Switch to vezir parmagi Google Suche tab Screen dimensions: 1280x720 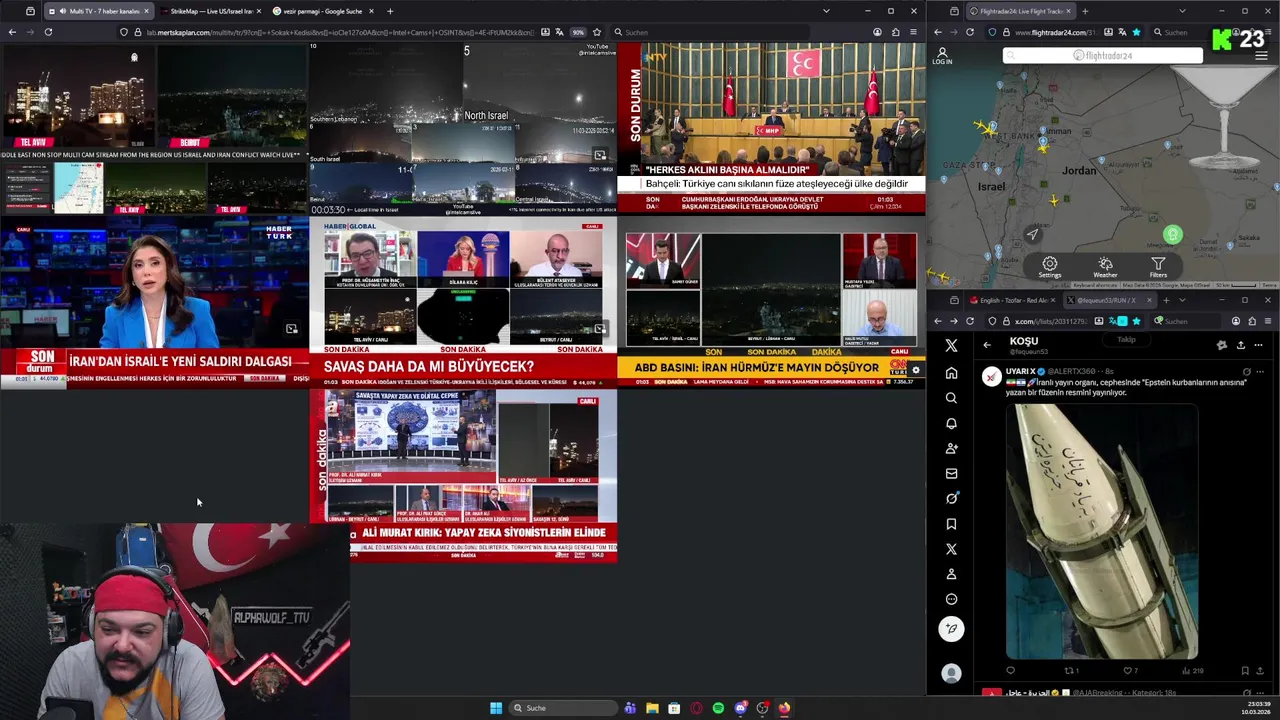(x=321, y=11)
